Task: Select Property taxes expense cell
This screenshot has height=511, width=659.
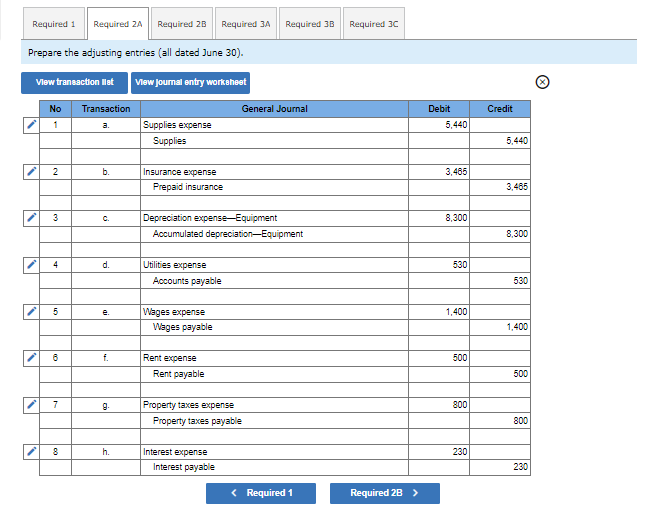Action: coord(274,405)
